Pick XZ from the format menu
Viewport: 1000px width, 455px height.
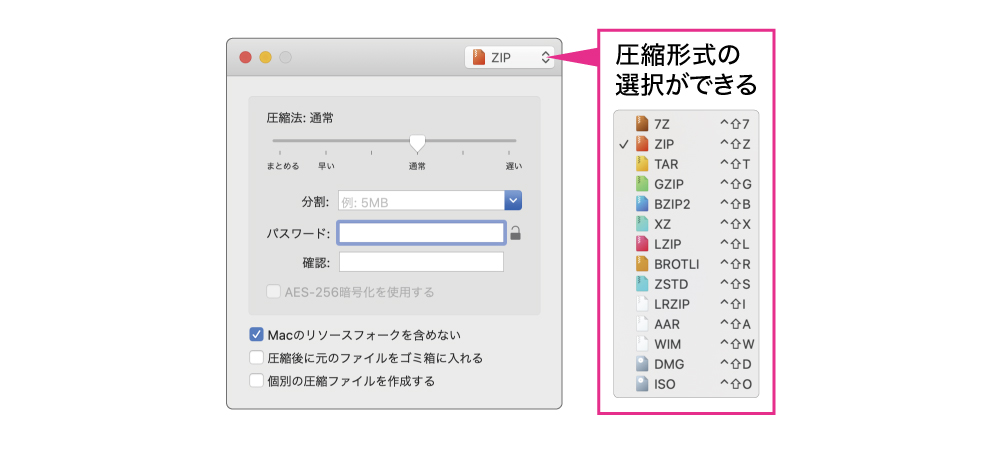[686, 224]
